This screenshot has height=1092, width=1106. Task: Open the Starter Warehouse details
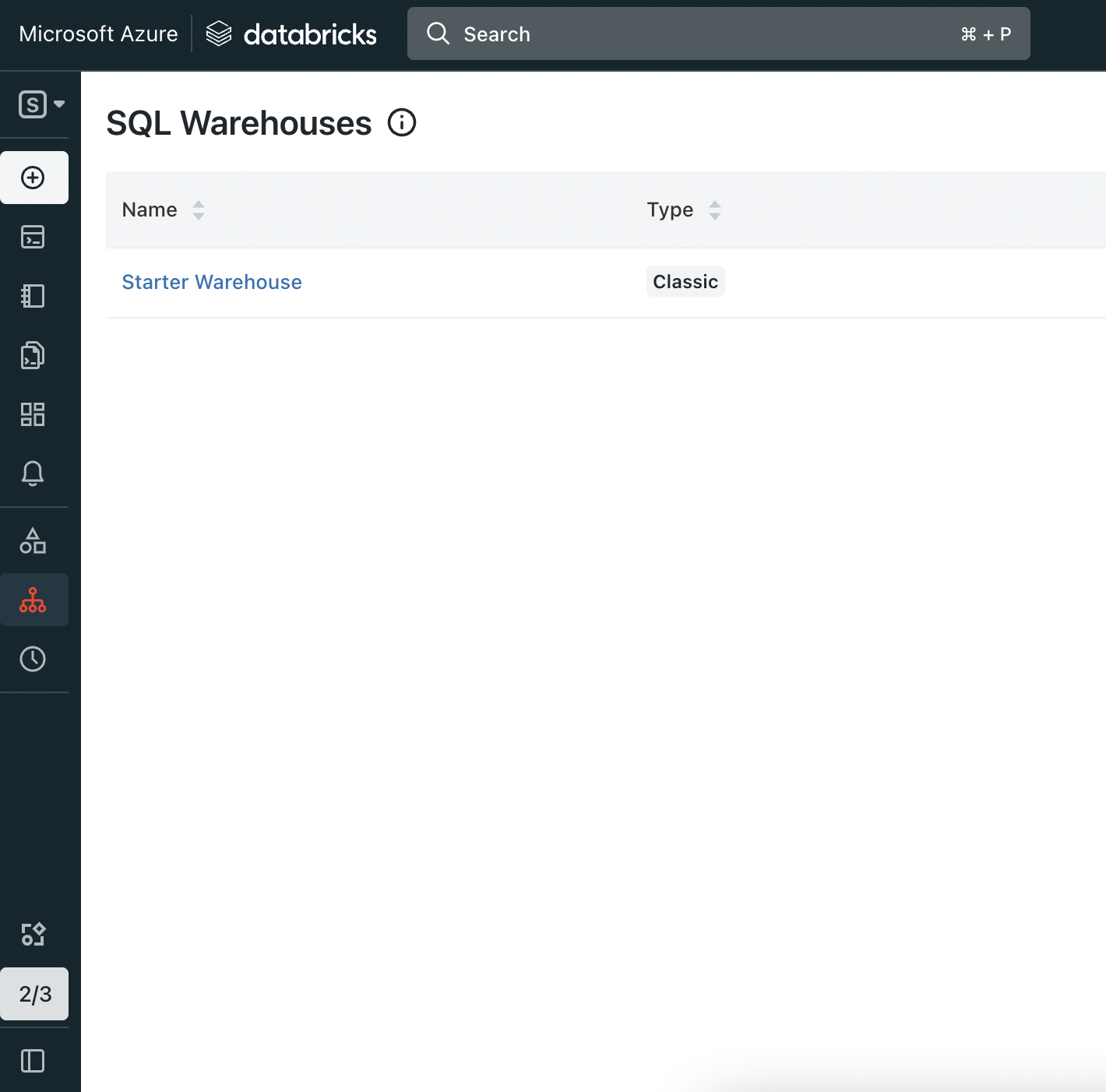tap(211, 281)
